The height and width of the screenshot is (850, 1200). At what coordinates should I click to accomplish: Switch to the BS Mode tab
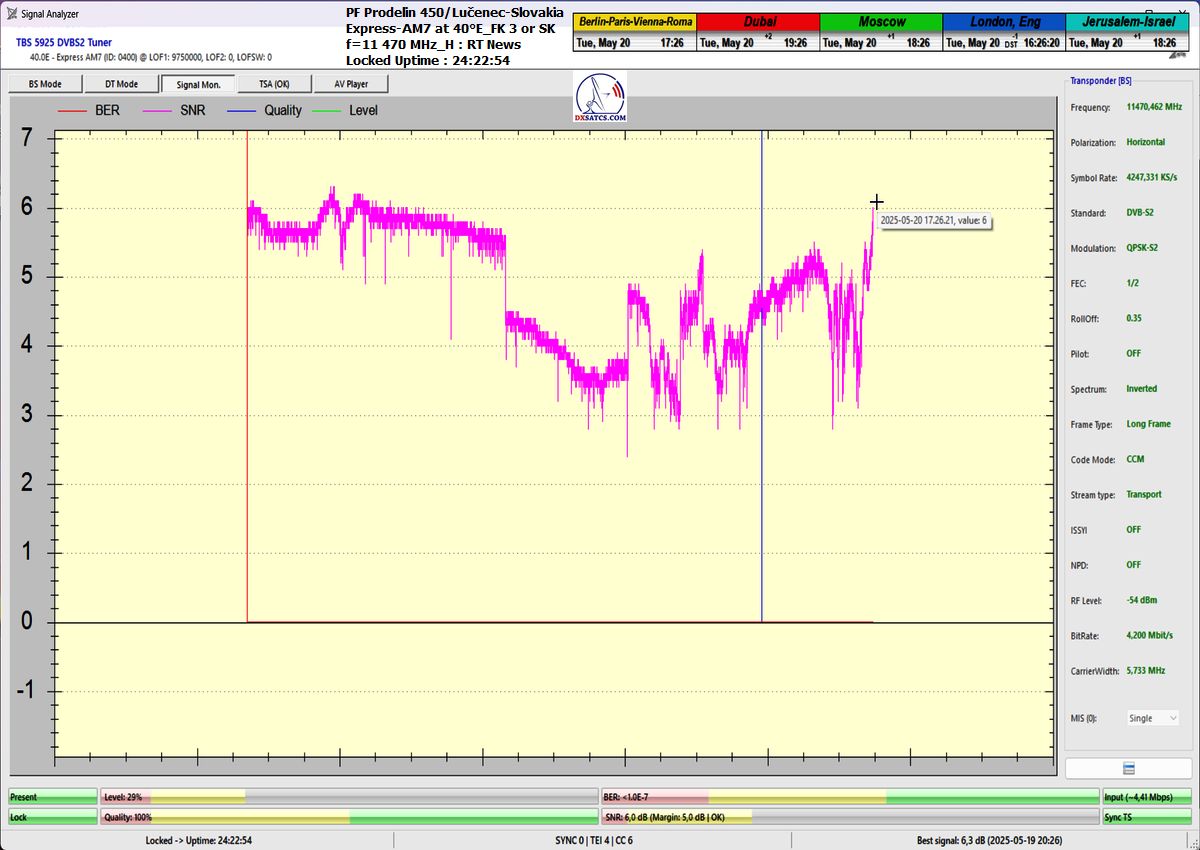click(x=45, y=84)
